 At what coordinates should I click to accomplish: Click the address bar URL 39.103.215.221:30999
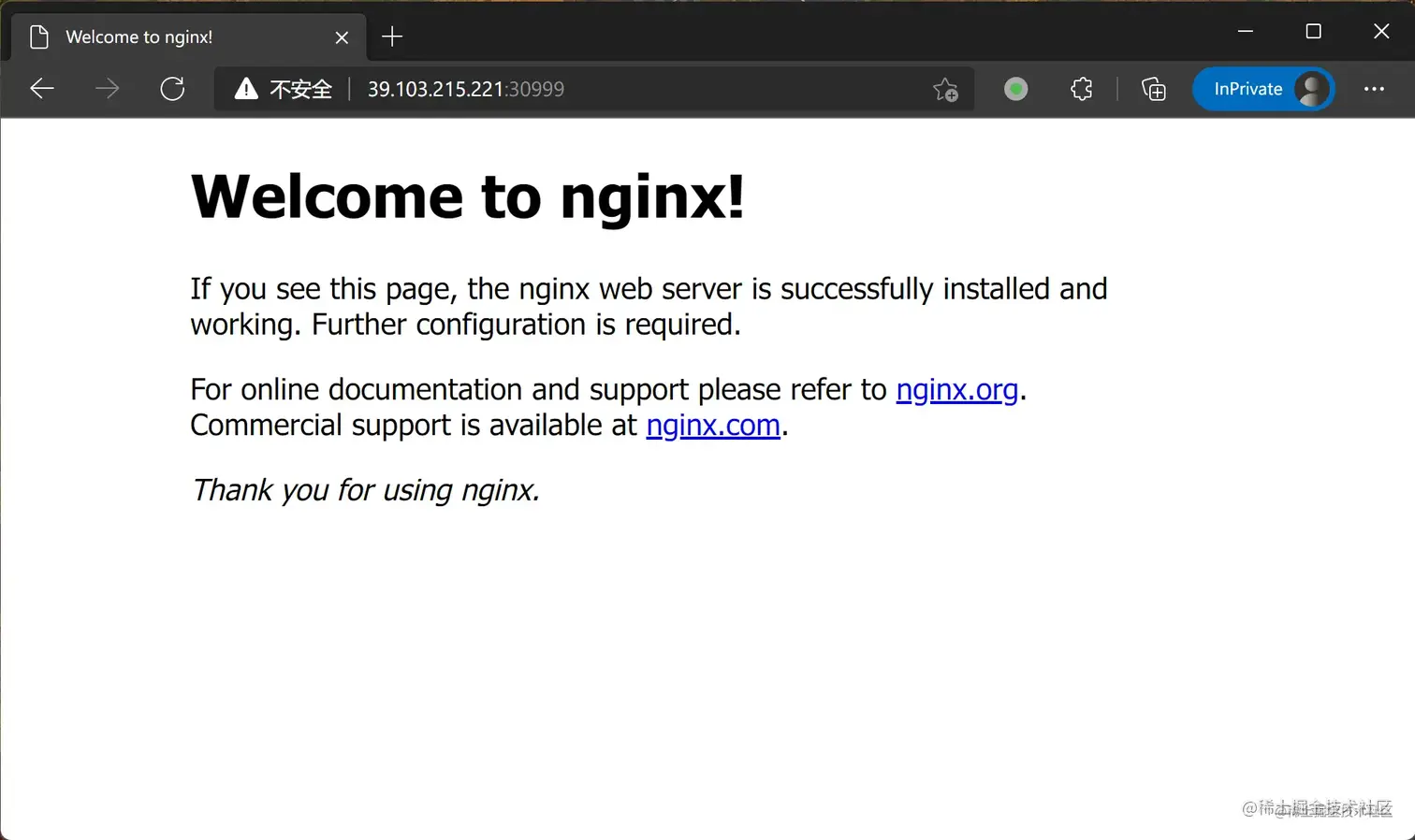coord(466,89)
